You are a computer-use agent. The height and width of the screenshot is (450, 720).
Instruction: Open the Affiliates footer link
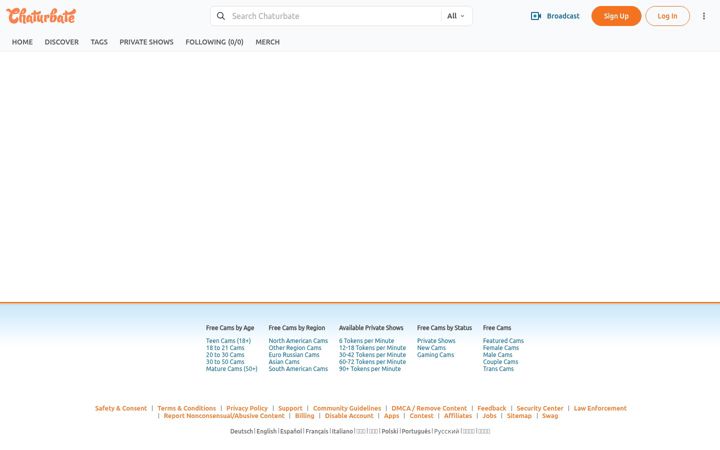coord(458,416)
